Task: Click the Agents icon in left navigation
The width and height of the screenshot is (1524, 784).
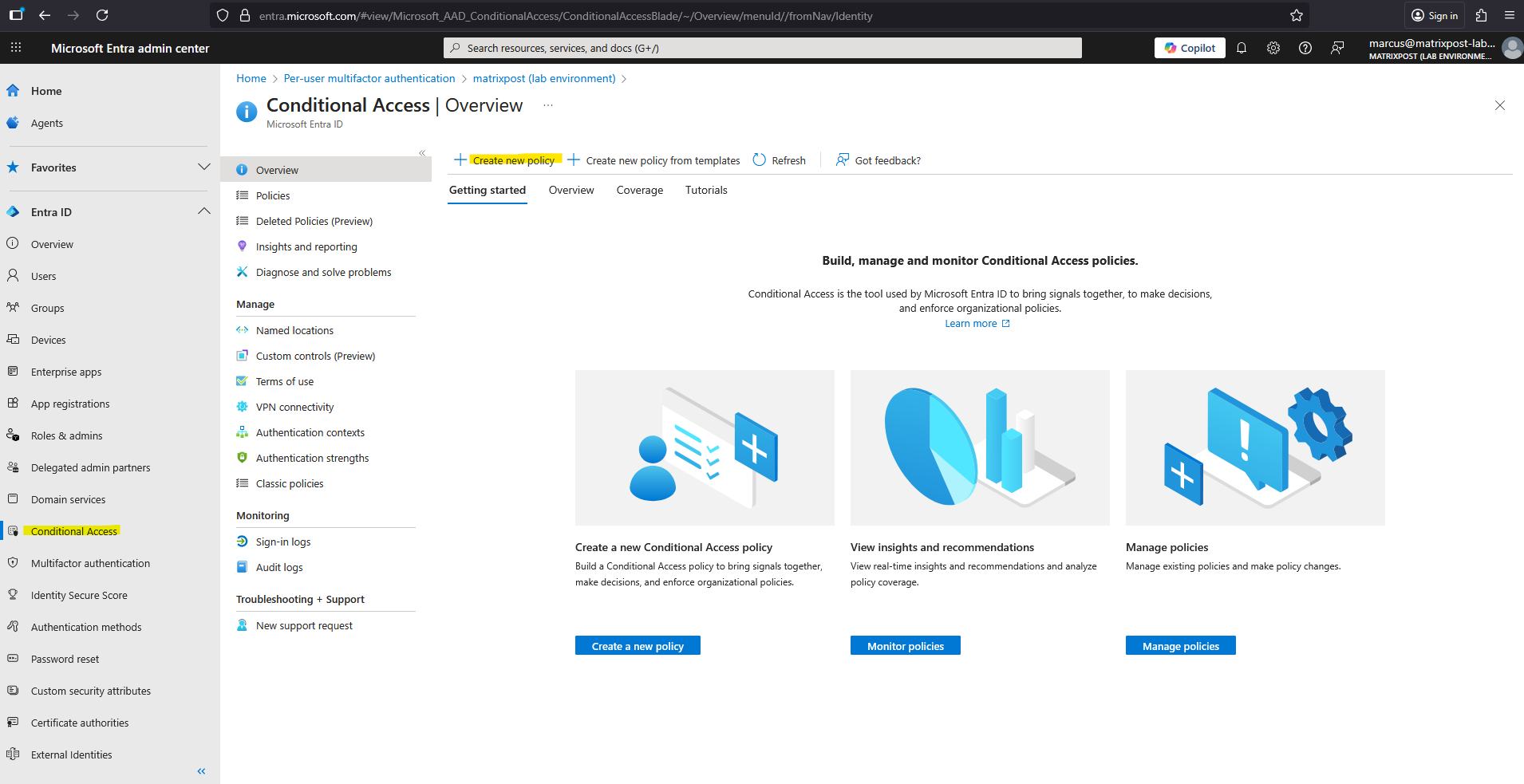Action: pos(13,123)
